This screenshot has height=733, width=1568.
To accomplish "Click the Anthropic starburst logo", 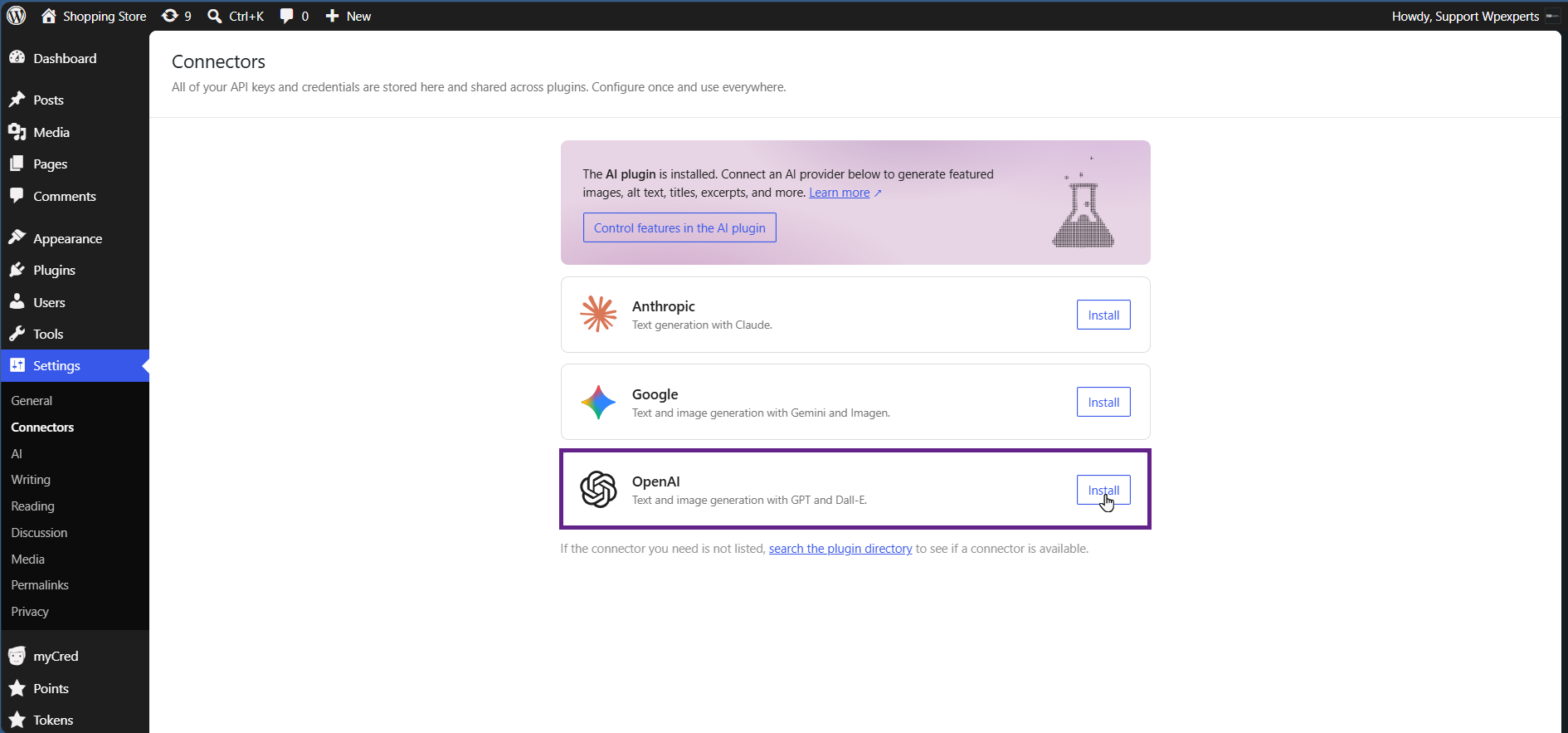I will pyautogui.click(x=598, y=314).
